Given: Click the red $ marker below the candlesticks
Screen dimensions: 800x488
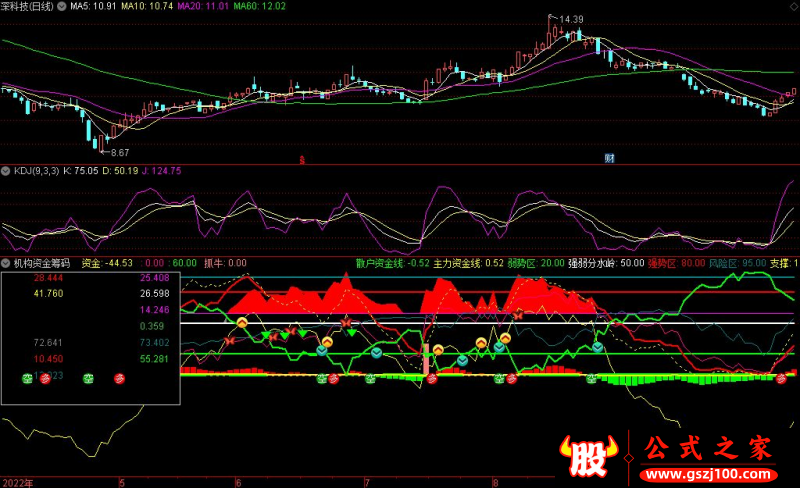Looking at the screenshot, I should coord(303,159).
